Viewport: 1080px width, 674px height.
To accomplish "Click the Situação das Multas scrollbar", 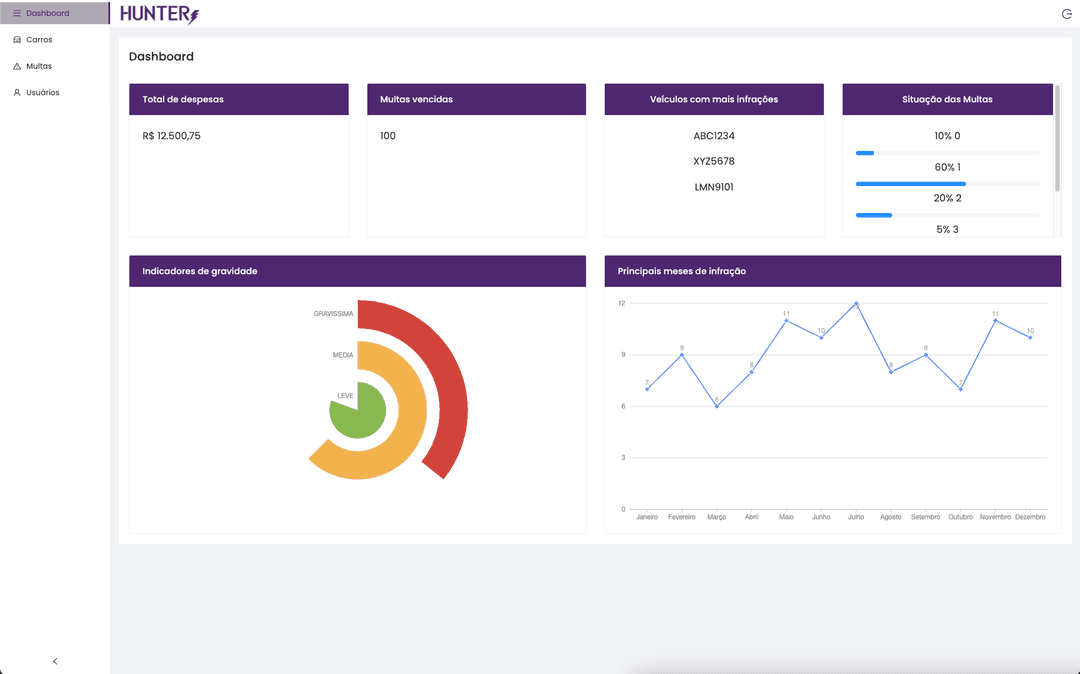I will tap(1057, 138).
